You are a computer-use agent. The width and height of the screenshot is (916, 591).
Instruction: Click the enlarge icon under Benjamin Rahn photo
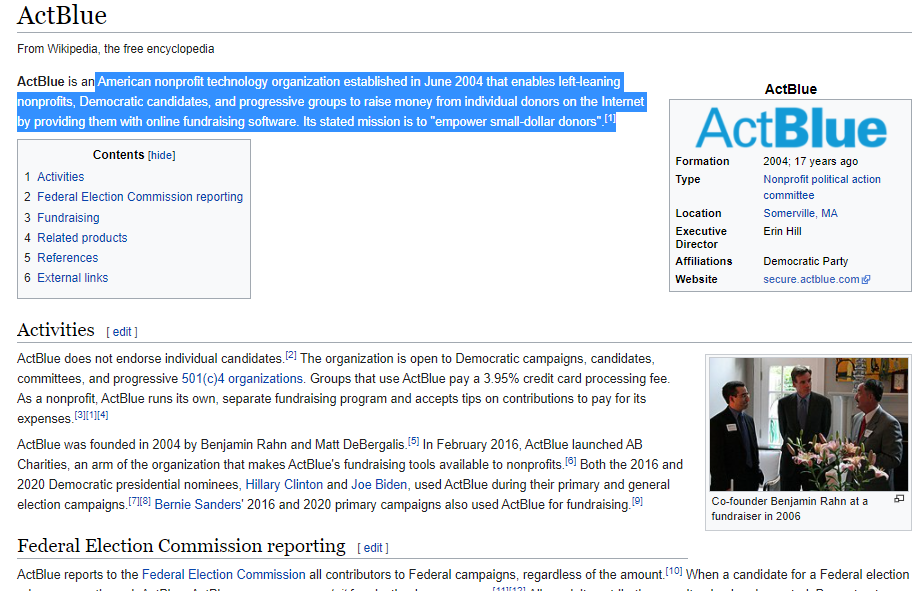(899, 499)
